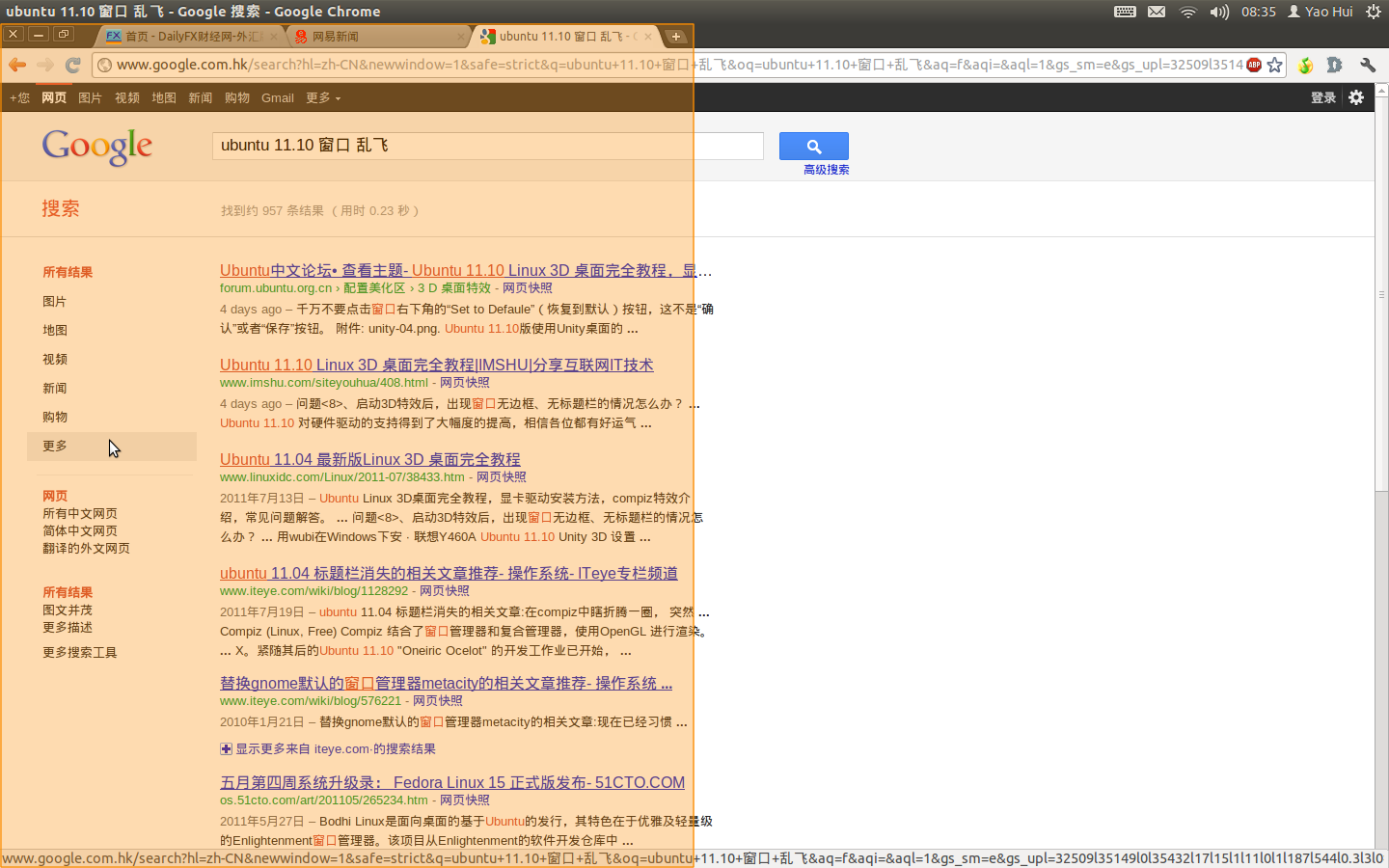The height and width of the screenshot is (868, 1389).
Task: Close the 网易新闻 tab
Action: [460, 37]
